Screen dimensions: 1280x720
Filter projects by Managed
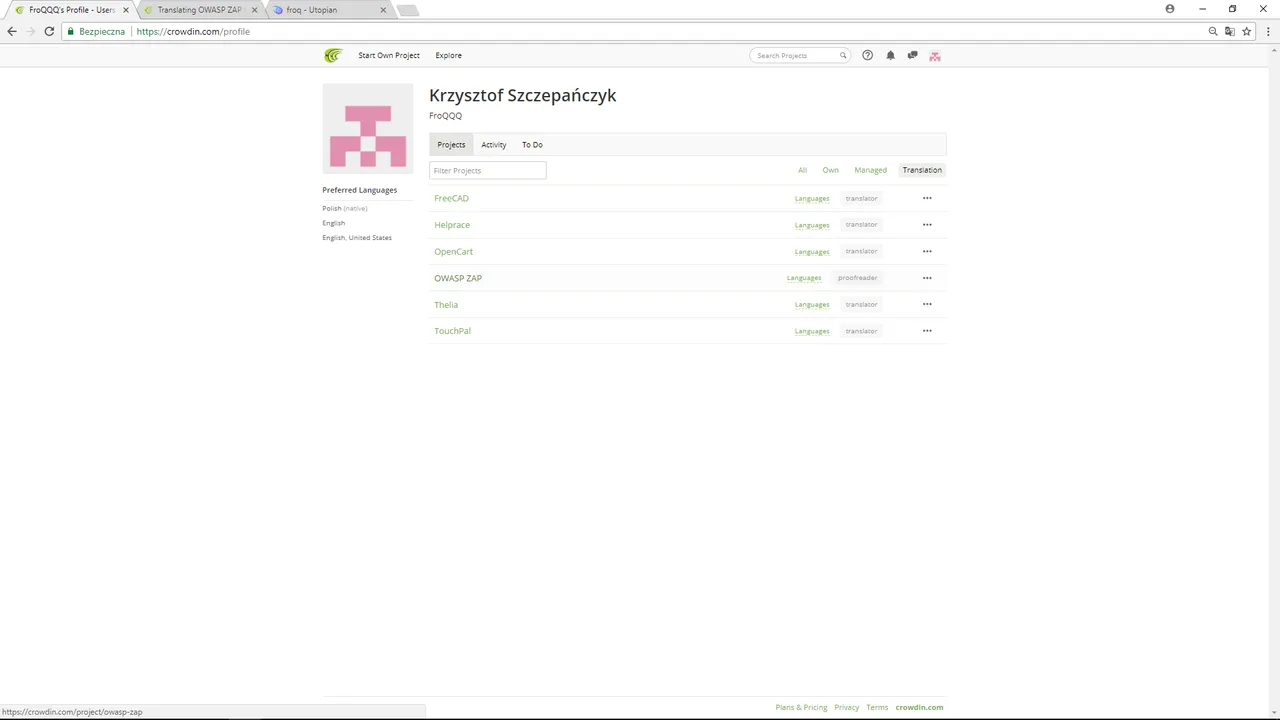[x=870, y=170]
